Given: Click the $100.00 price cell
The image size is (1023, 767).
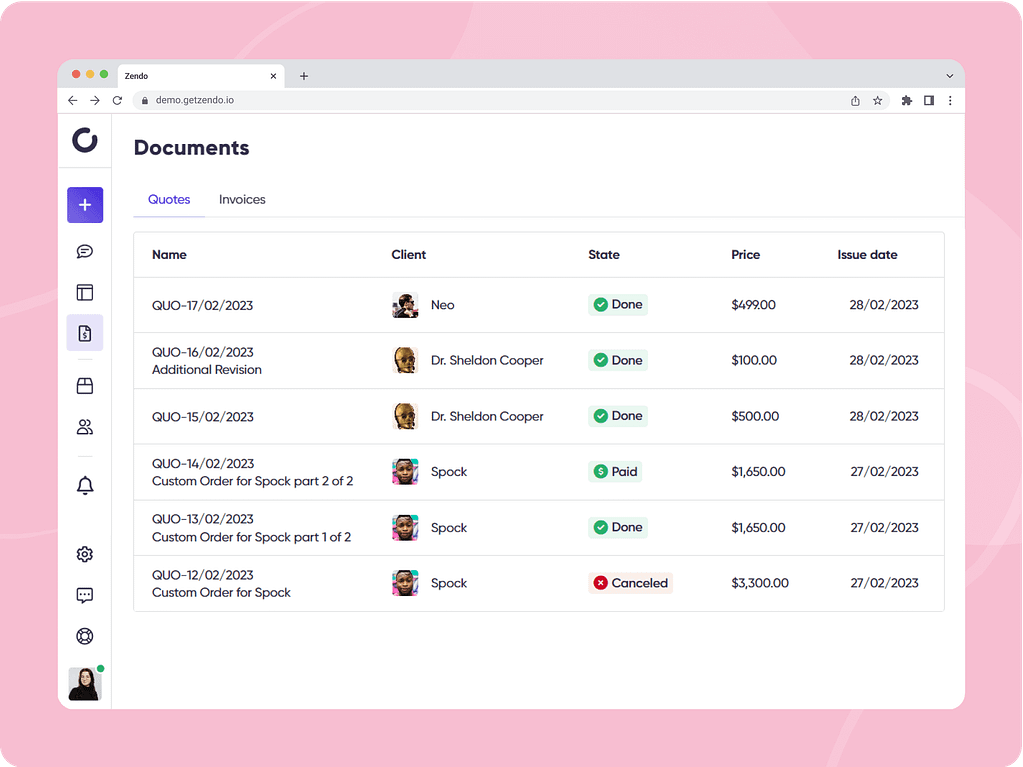Looking at the screenshot, I should click(x=754, y=361).
